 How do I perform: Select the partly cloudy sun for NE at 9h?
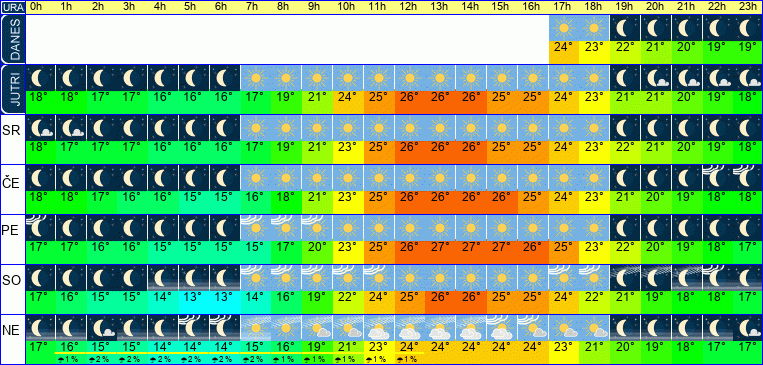pos(317,328)
